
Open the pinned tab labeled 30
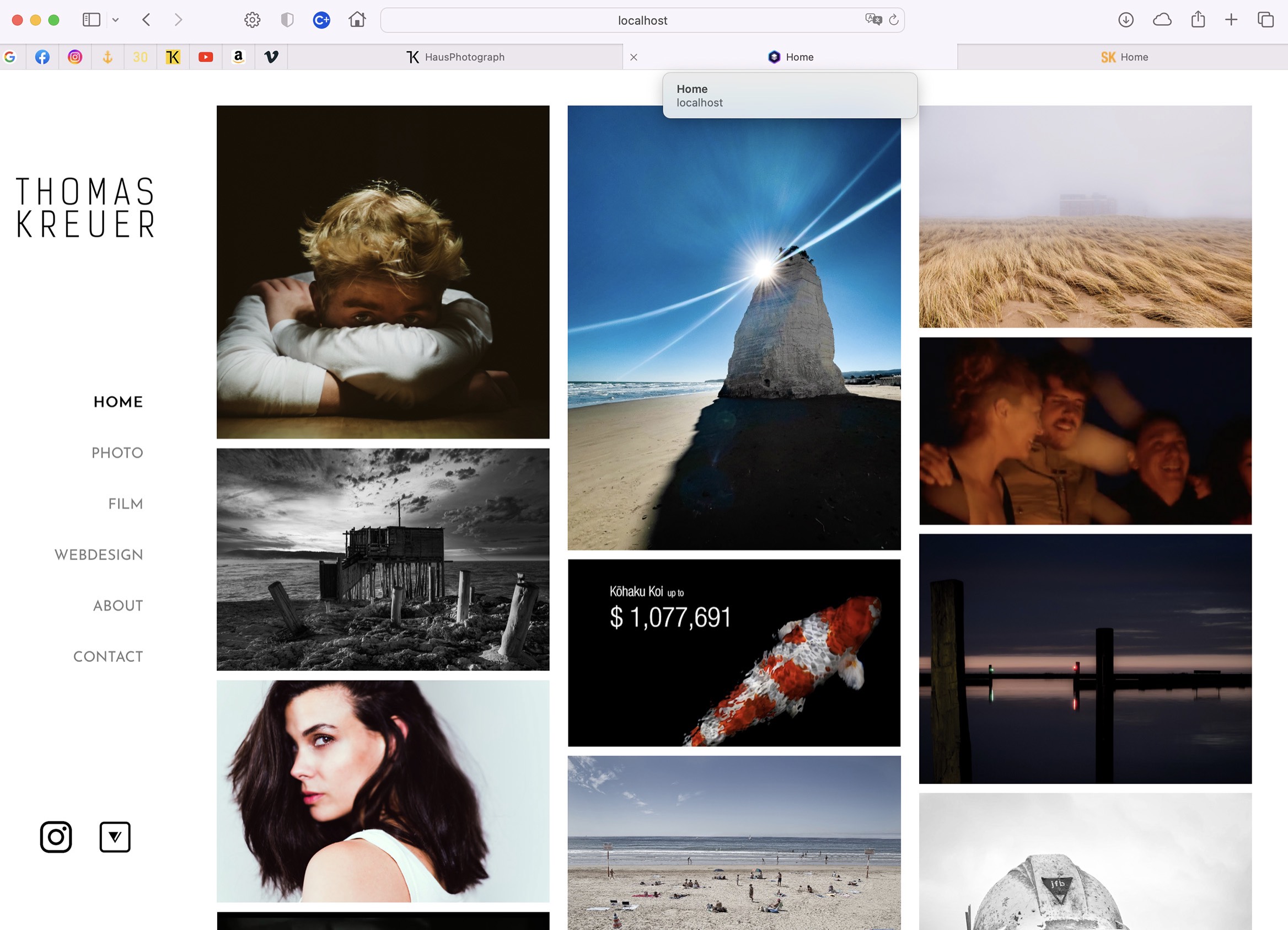[x=140, y=57]
